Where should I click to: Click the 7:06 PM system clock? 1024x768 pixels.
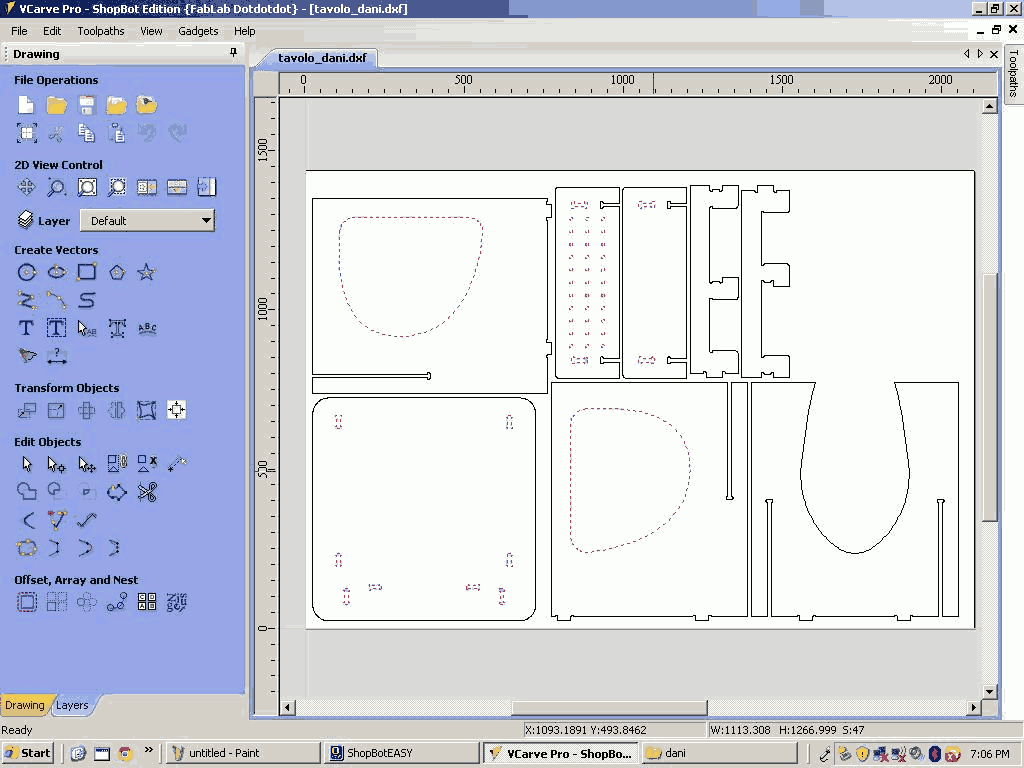(x=989, y=754)
